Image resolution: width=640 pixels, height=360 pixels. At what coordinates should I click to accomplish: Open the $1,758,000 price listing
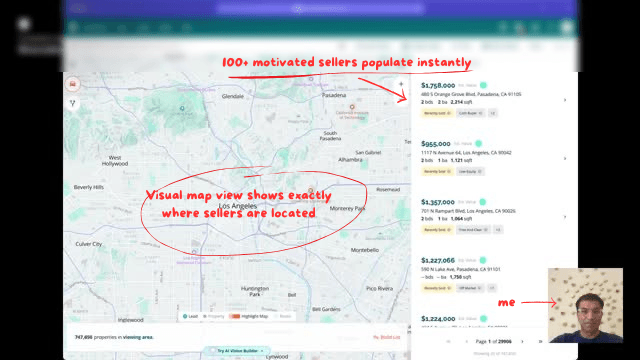[x=438, y=85]
